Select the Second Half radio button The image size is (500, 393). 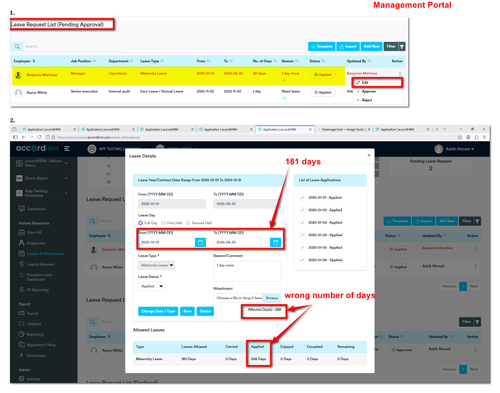pyautogui.click(x=188, y=223)
